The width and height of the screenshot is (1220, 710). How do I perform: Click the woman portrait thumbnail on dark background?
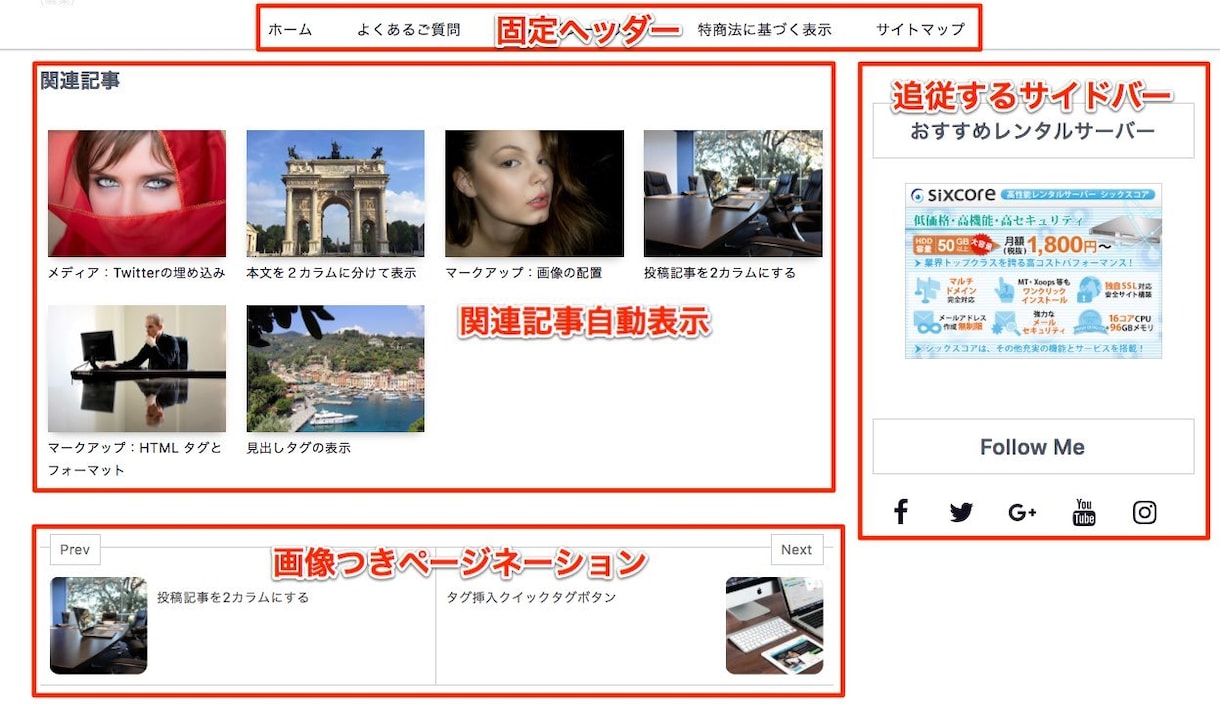[x=534, y=193]
